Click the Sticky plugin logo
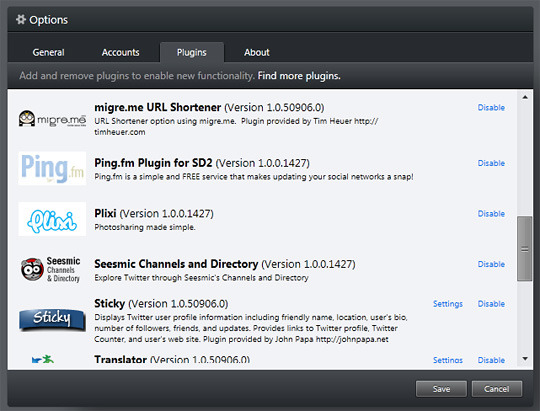The height and width of the screenshot is (411, 540). (x=52, y=319)
